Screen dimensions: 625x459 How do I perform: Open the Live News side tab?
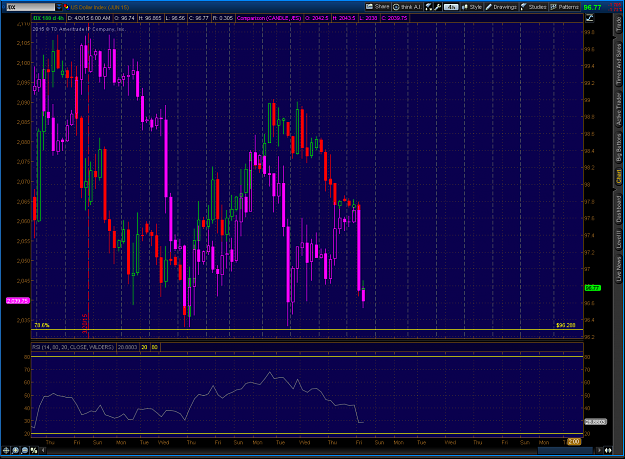click(618, 269)
